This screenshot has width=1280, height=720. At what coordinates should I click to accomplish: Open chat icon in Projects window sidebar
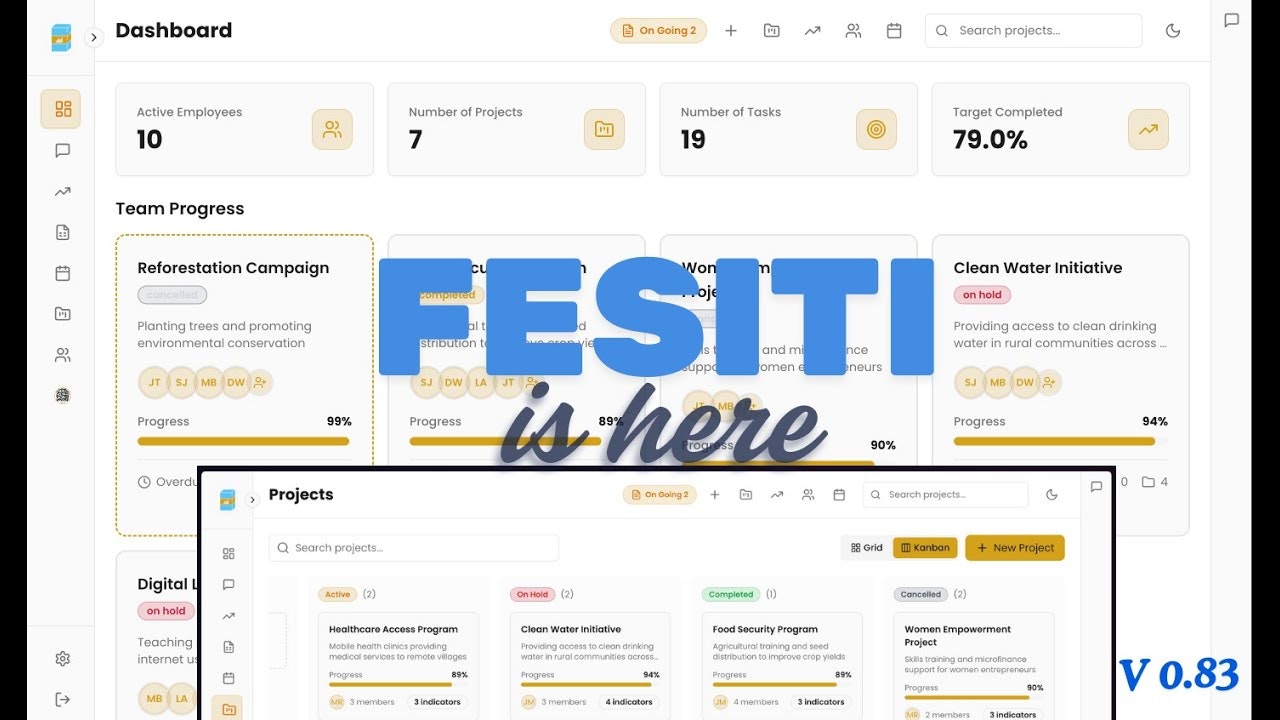coord(228,584)
